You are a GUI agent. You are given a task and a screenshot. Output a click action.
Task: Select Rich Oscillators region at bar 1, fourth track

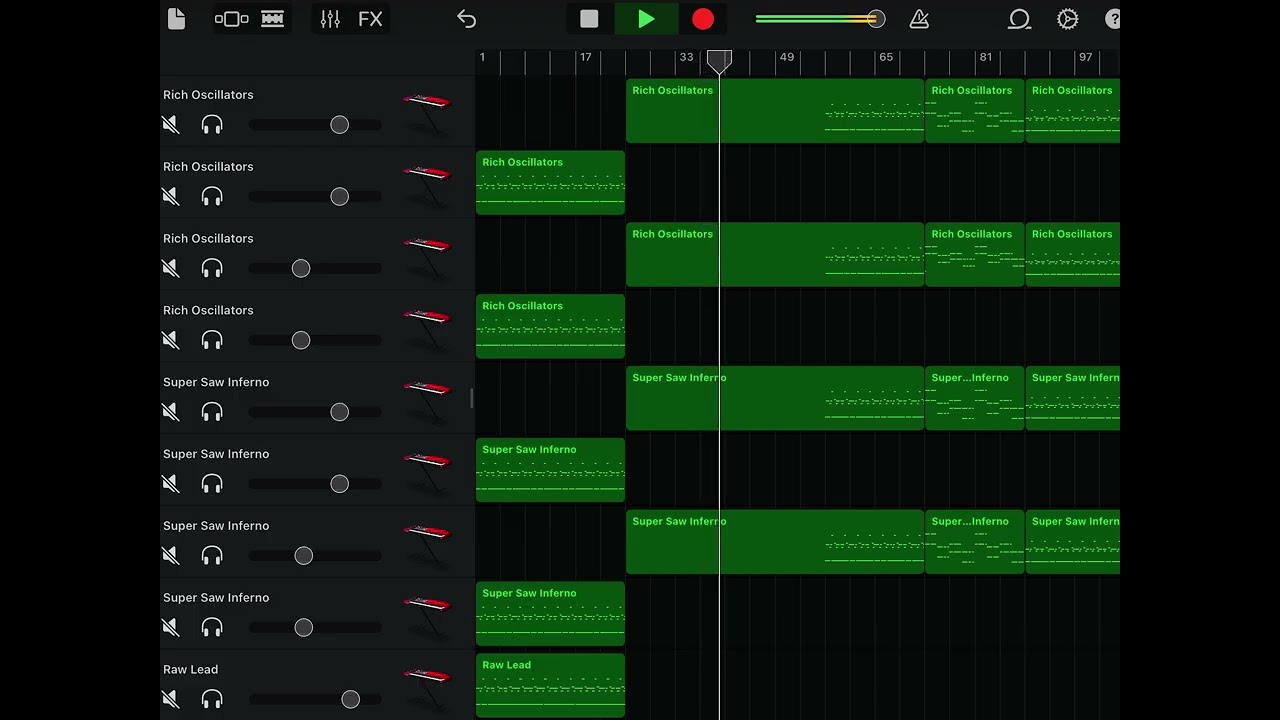coord(550,327)
